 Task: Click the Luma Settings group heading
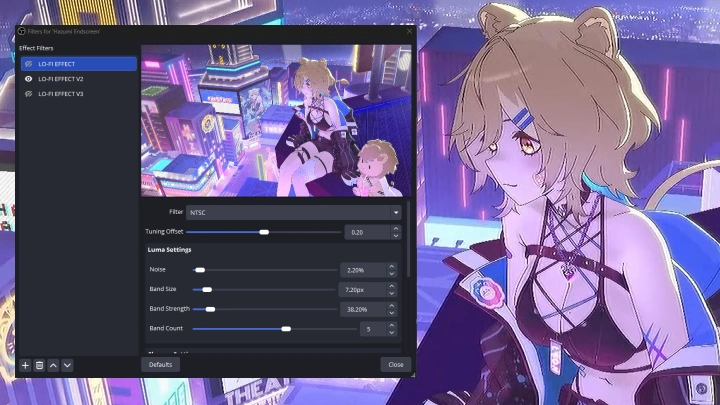click(169, 250)
